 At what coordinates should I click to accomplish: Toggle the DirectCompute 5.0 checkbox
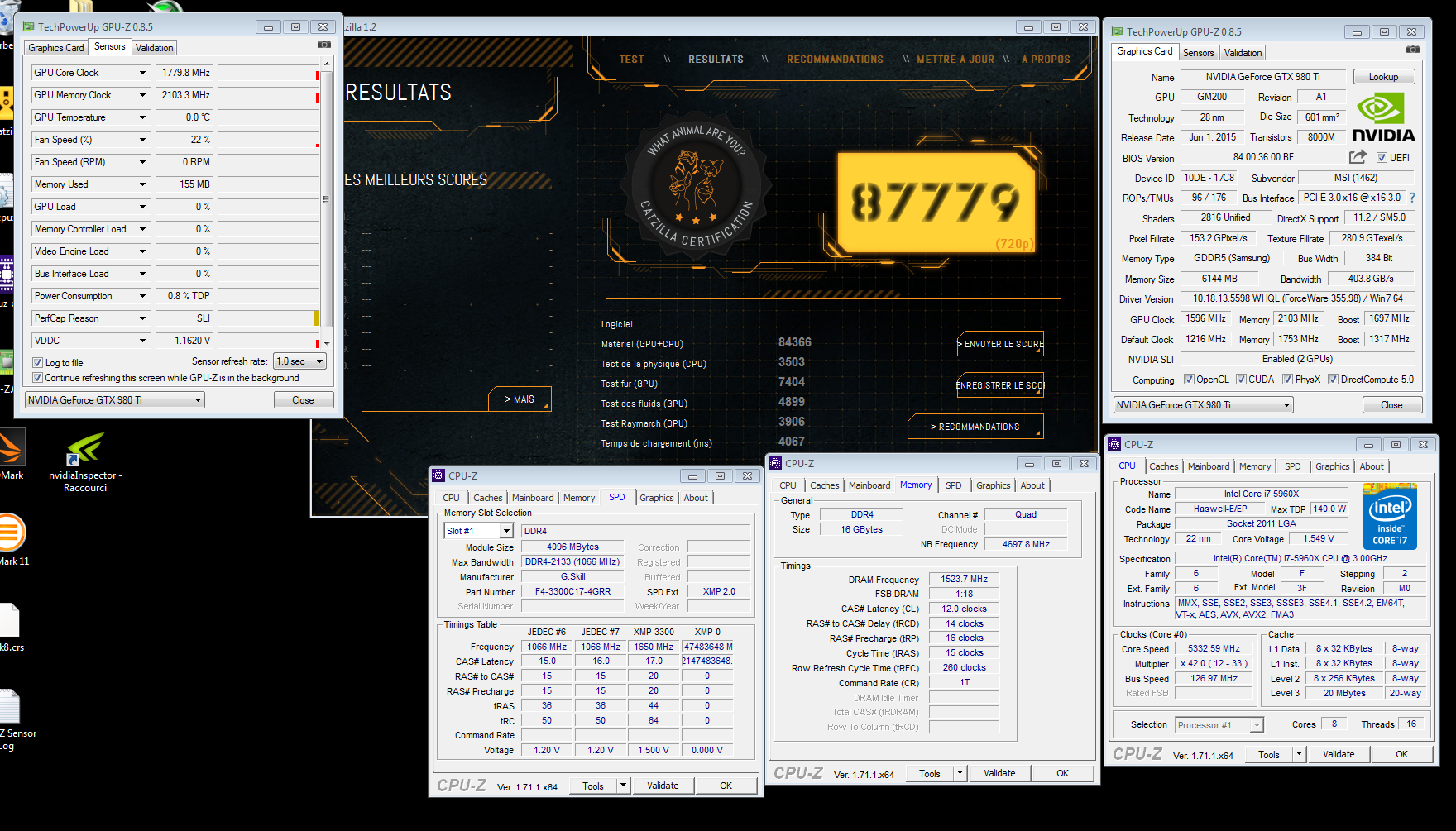pyautogui.click(x=1333, y=380)
